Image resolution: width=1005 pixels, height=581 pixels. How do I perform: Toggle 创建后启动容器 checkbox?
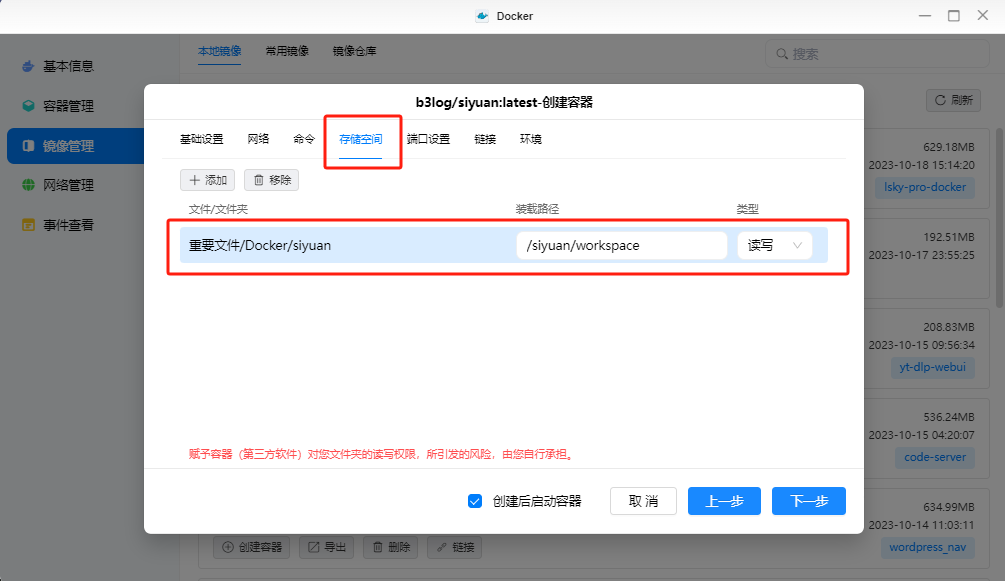pos(475,501)
